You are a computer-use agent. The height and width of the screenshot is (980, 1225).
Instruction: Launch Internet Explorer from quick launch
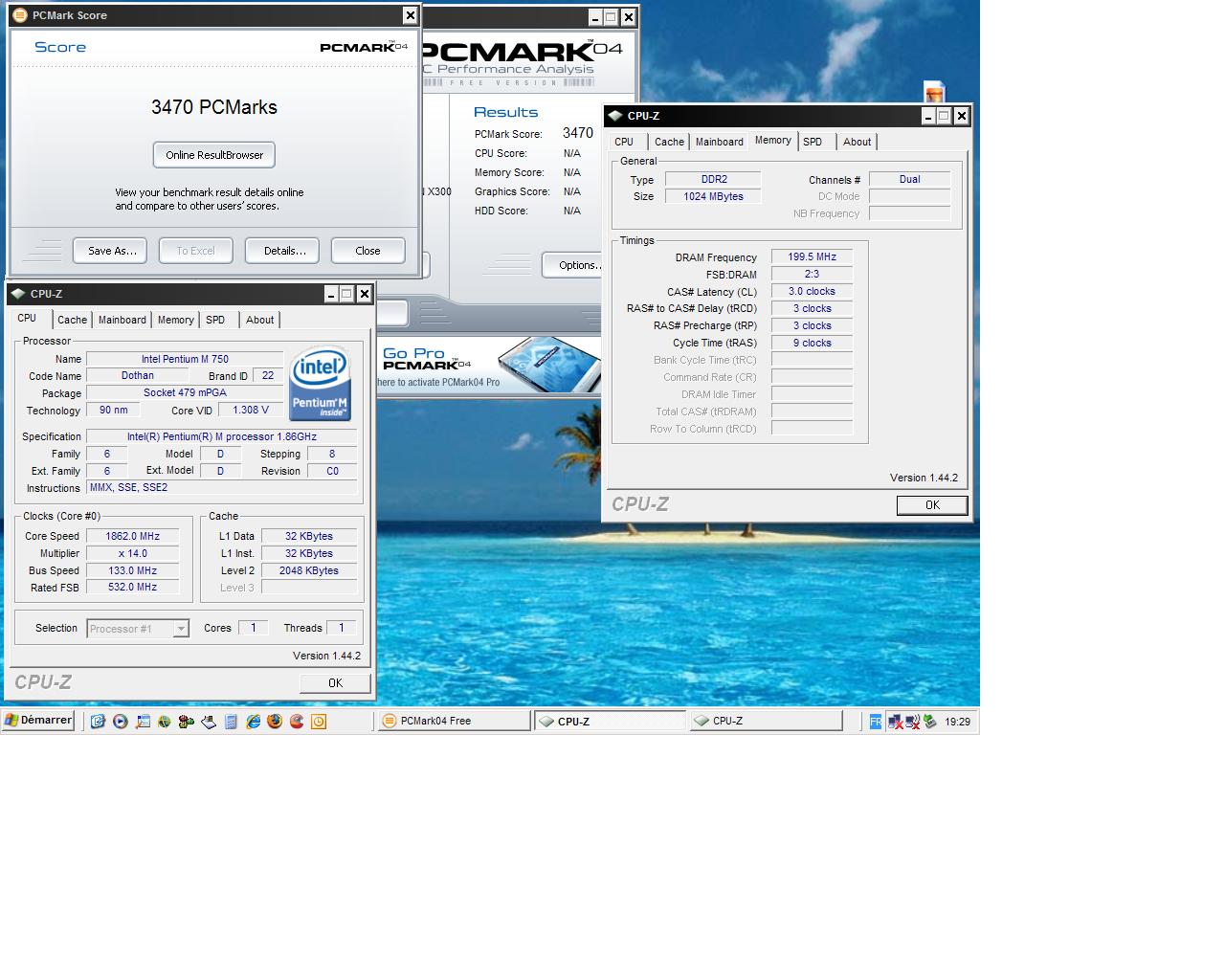[x=253, y=722]
